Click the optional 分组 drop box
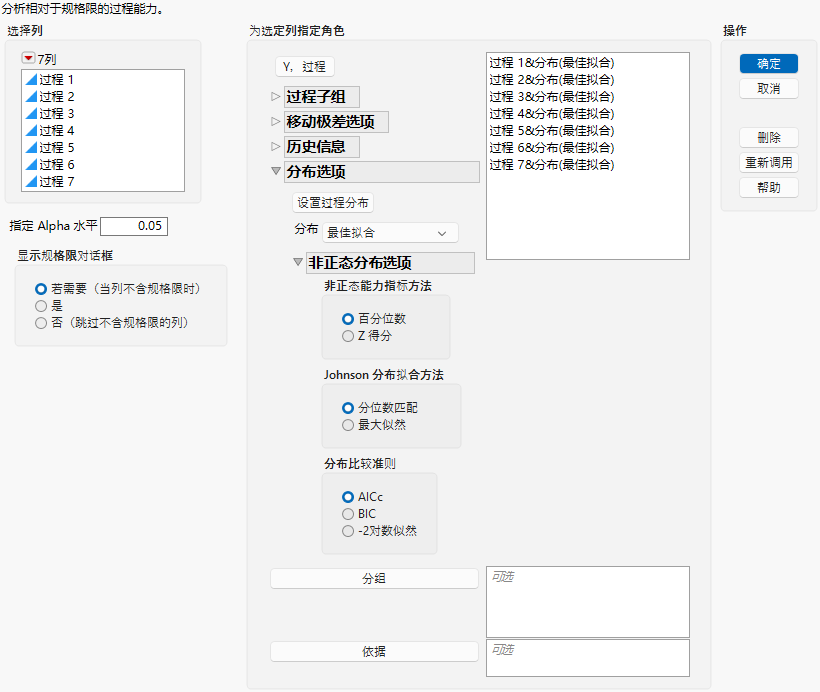Screen dimensions: 820x692 click(588, 602)
